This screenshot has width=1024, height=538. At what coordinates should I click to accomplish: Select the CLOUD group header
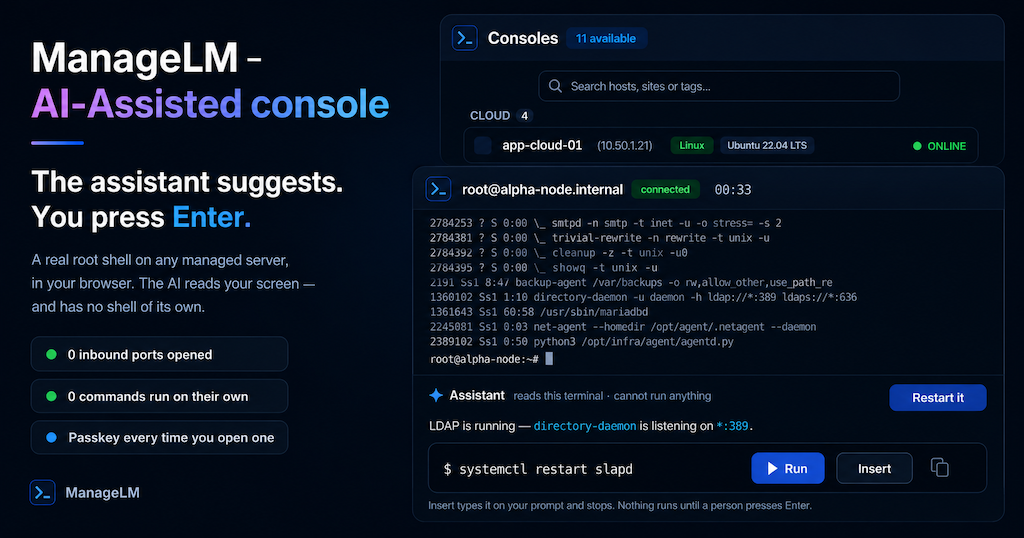click(490, 116)
